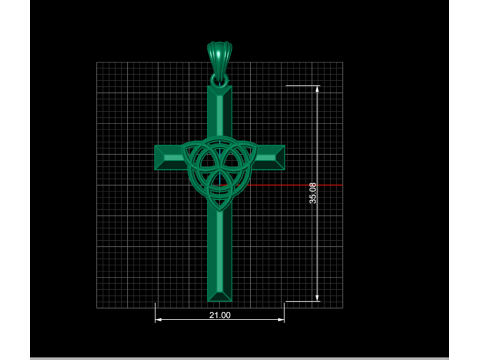Select the jump ring below the bail
Viewport: 480px width, 360px height.
[x=220, y=80]
